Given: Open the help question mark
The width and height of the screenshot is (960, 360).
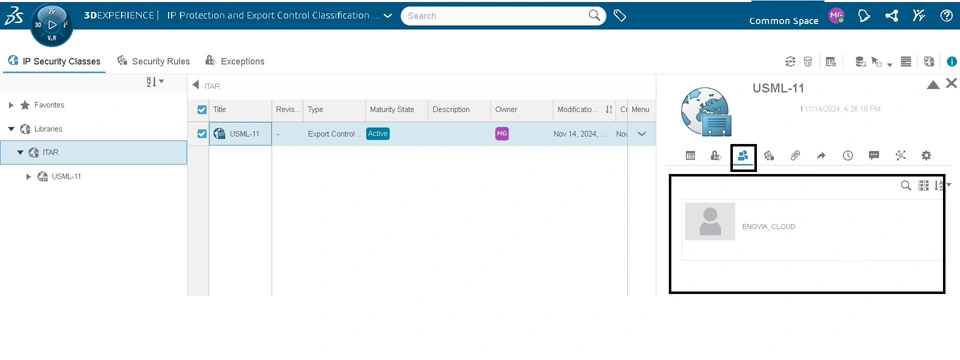Looking at the screenshot, I should pos(947,16).
